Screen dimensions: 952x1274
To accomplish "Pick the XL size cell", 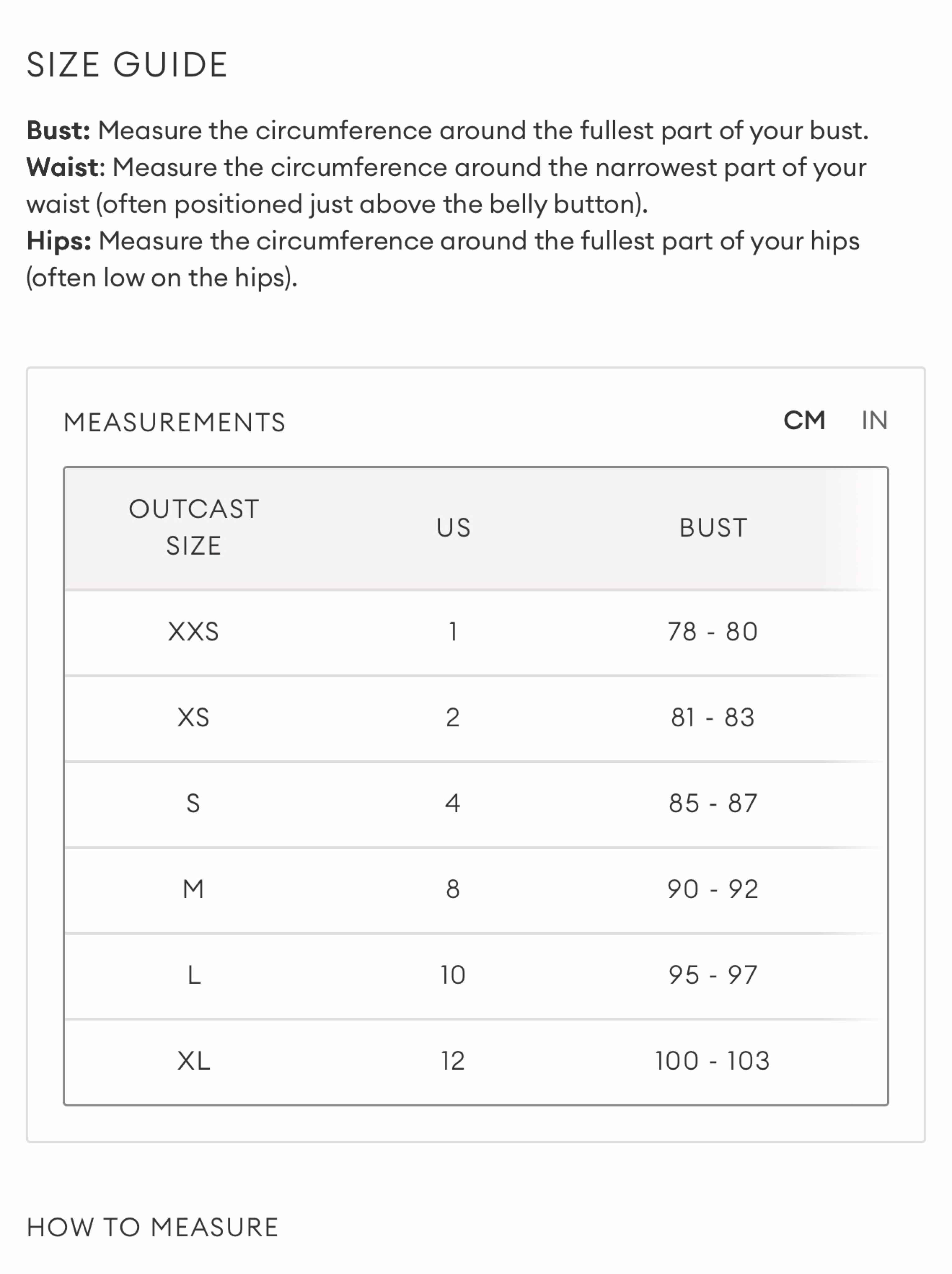I will 194,1061.
